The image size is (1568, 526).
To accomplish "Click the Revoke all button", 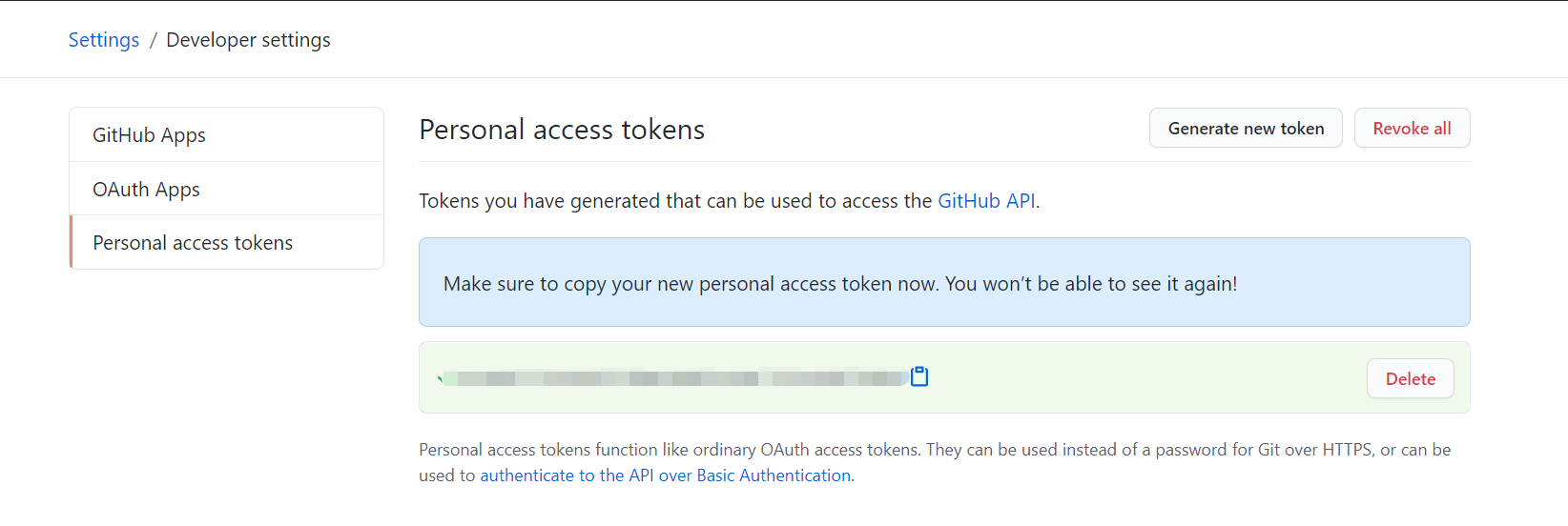I will 1412,128.
